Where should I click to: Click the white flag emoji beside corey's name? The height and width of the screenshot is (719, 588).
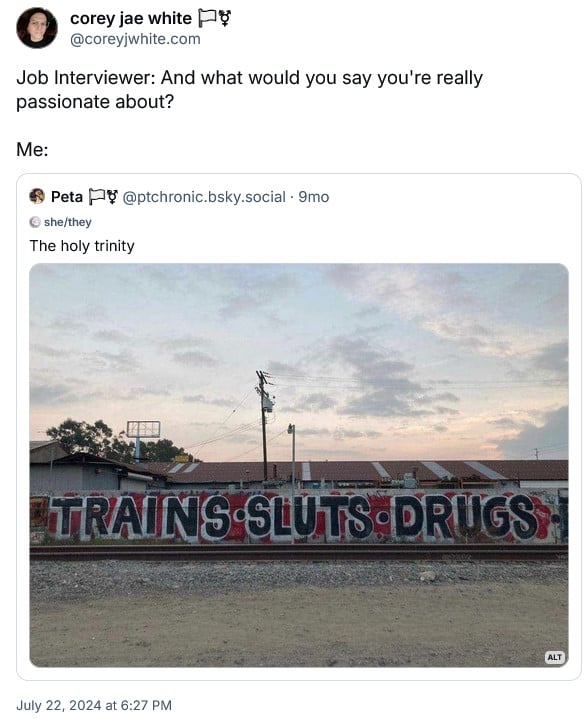[x=207, y=18]
